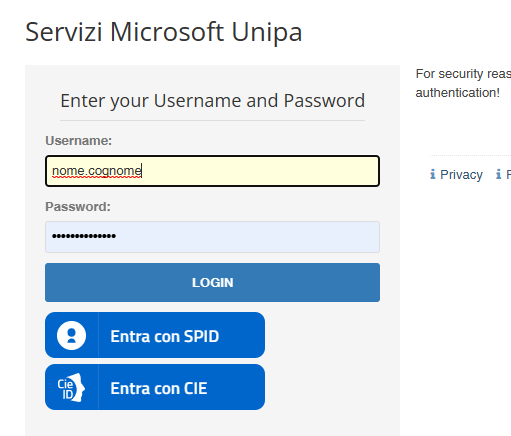Click the Username: label
Image resolution: width=511 pixels, height=436 pixels.
(79, 141)
